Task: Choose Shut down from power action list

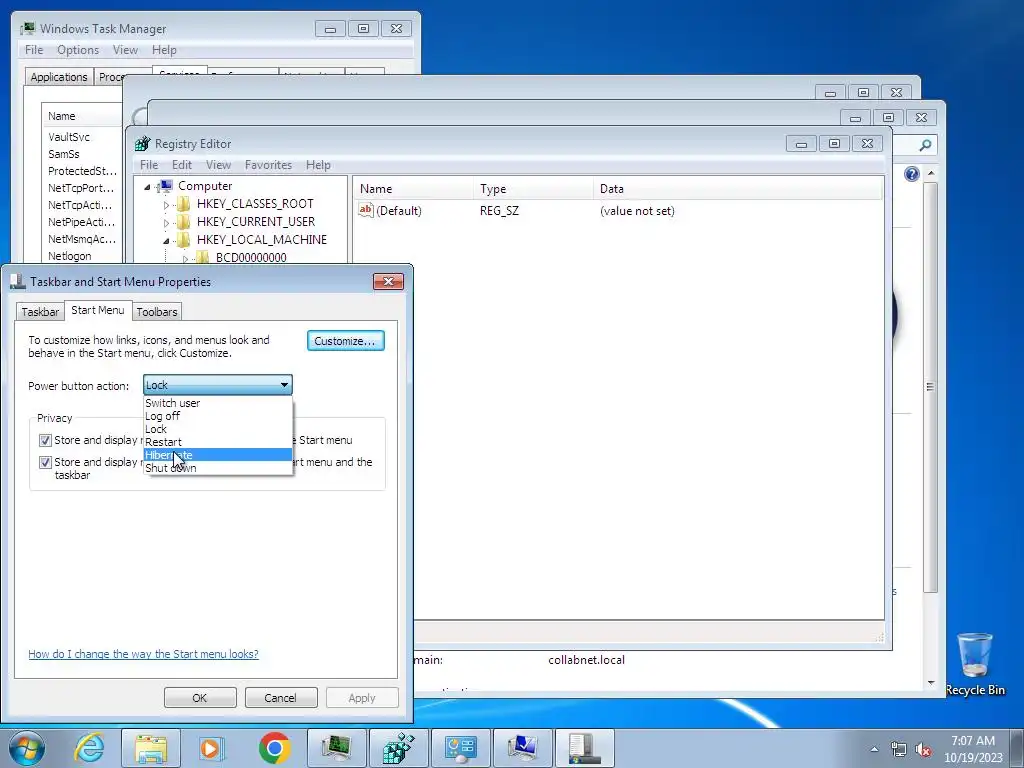Action: click(217, 468)
